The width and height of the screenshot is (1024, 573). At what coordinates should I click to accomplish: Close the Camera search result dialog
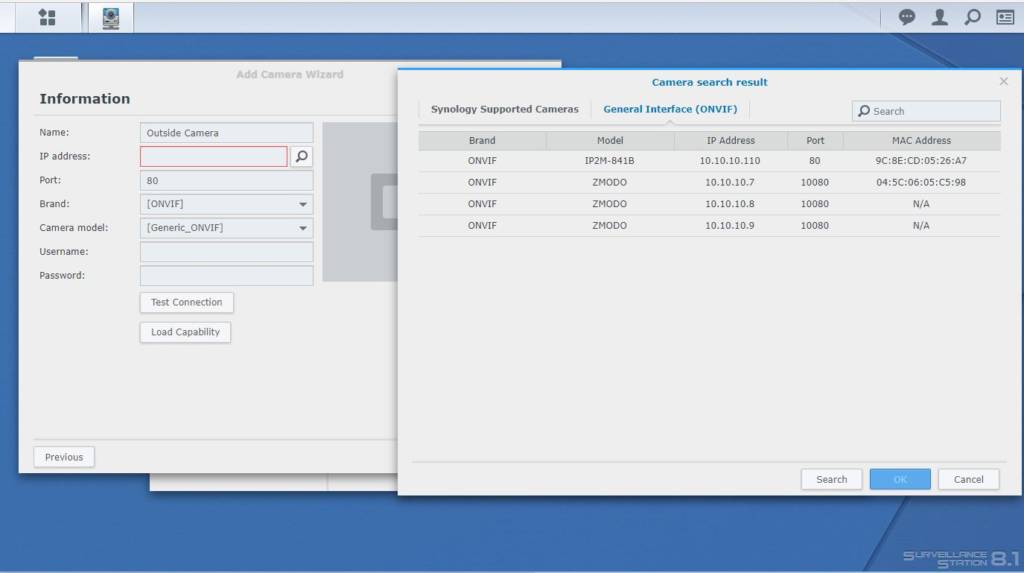pyautogui.click(x=1004, y=81)
